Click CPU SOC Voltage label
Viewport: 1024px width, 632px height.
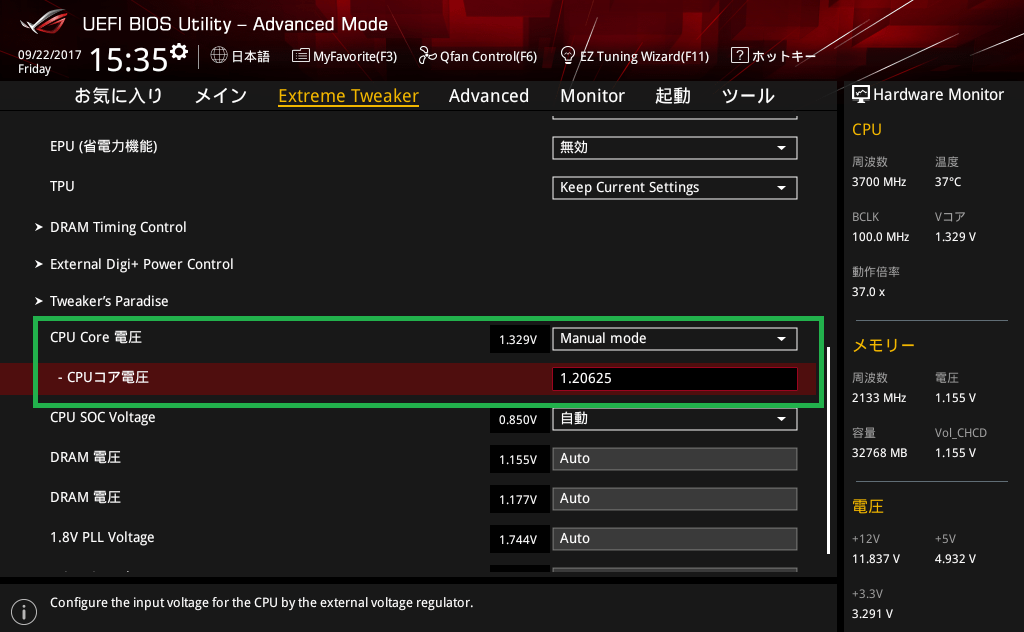pyautogui.click(x=103, y=417)
